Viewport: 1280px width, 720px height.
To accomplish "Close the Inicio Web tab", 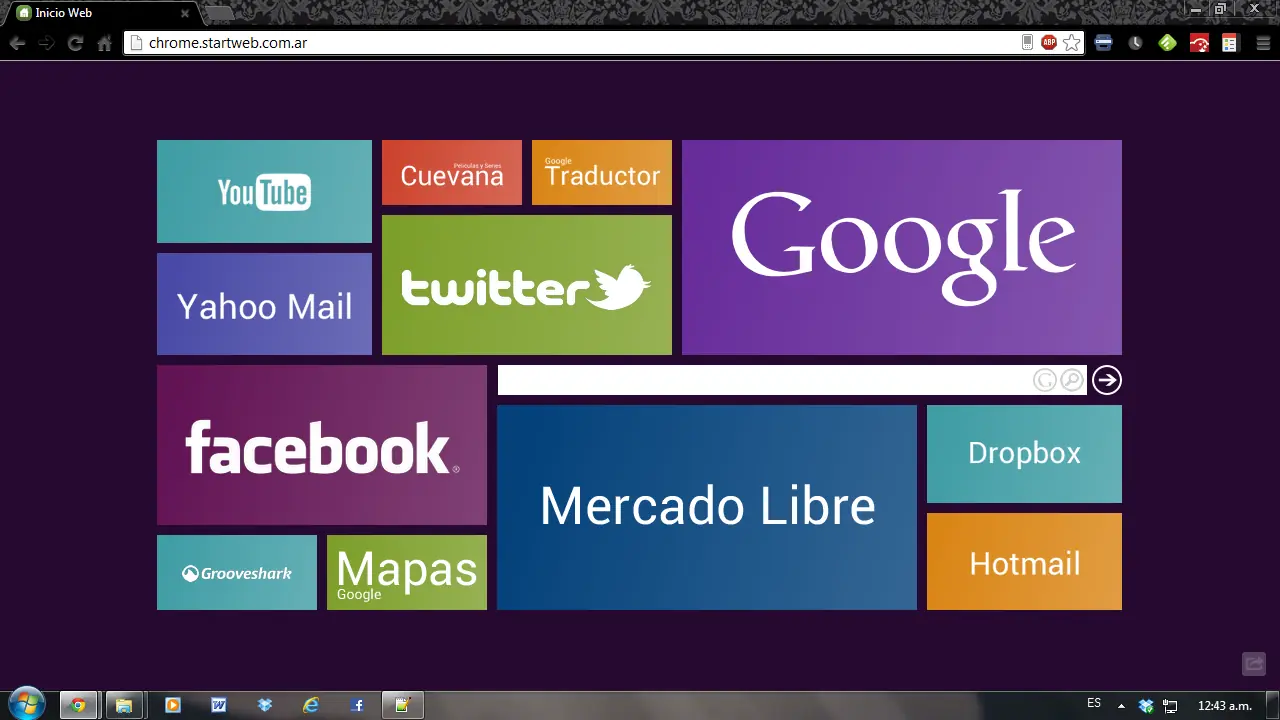I will pyautogui.click(x=184, y=13).
